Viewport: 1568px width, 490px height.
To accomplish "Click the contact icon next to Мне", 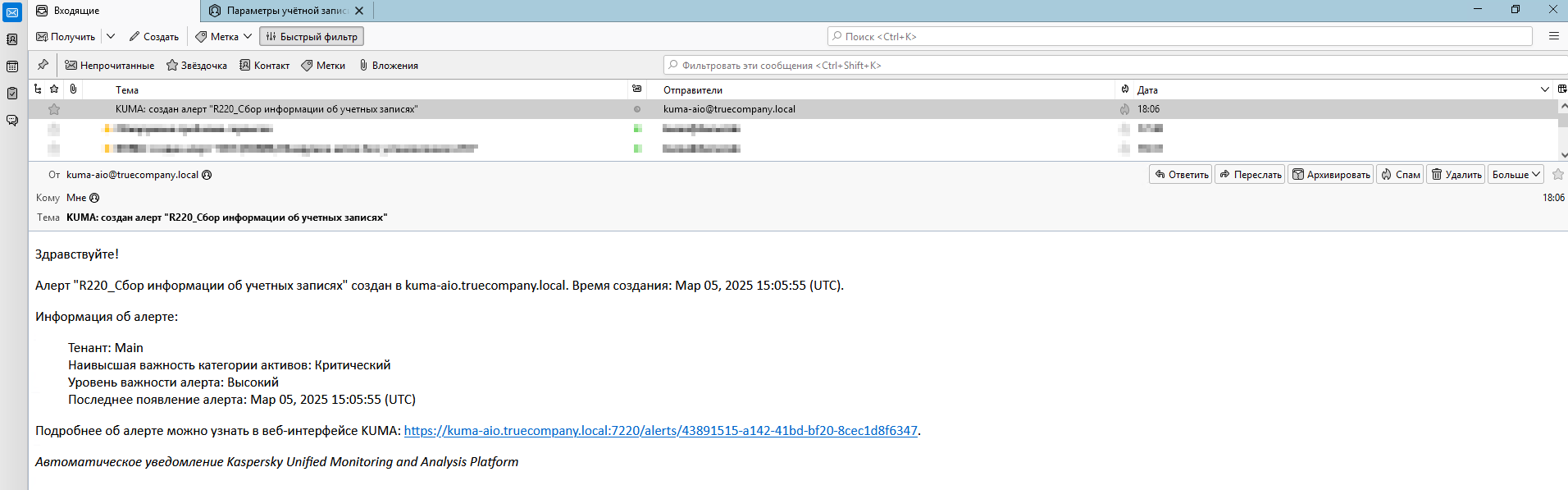I will pyautogui.click(x=94, y=198).
